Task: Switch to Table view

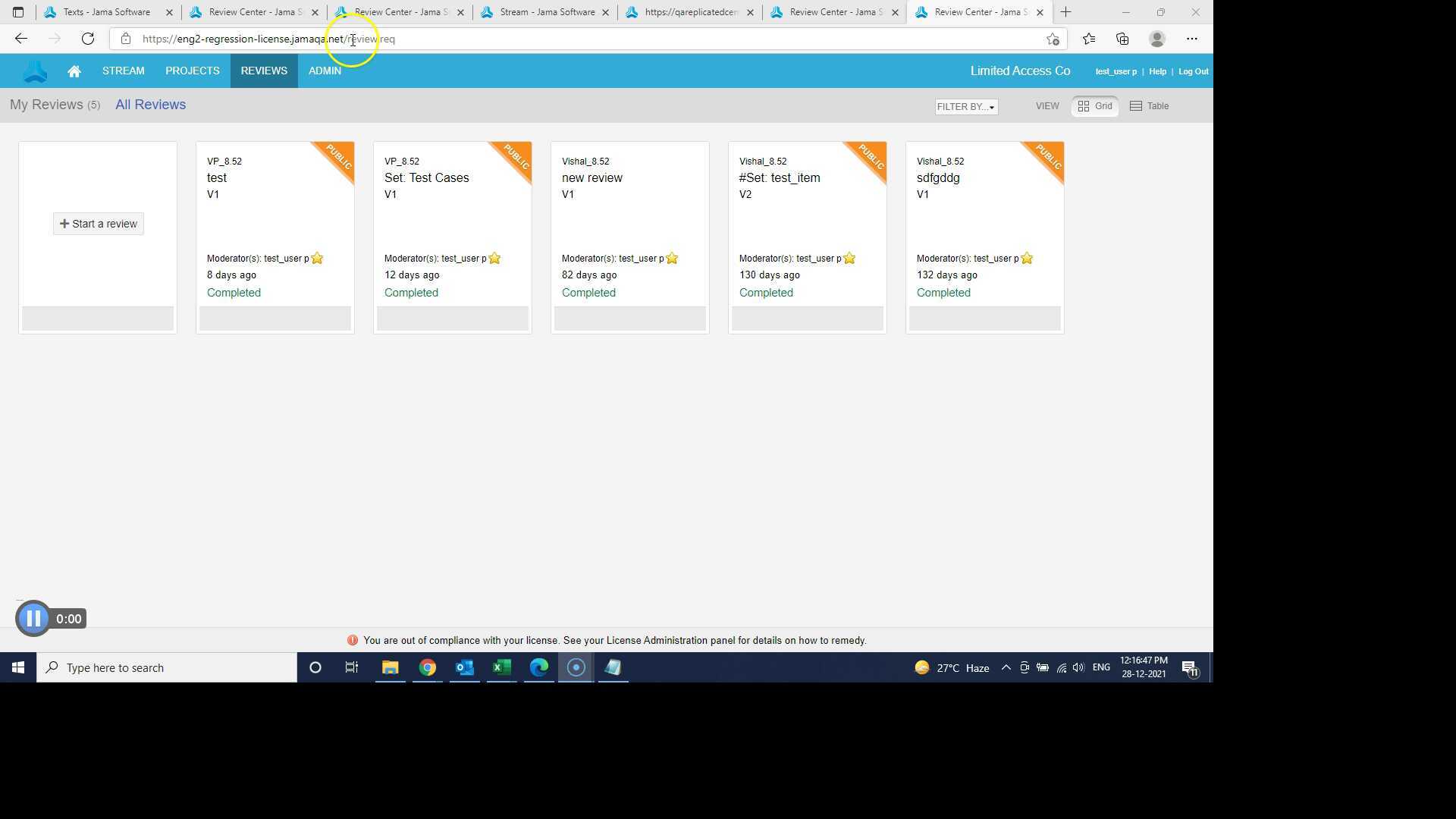Action: 1149,105
